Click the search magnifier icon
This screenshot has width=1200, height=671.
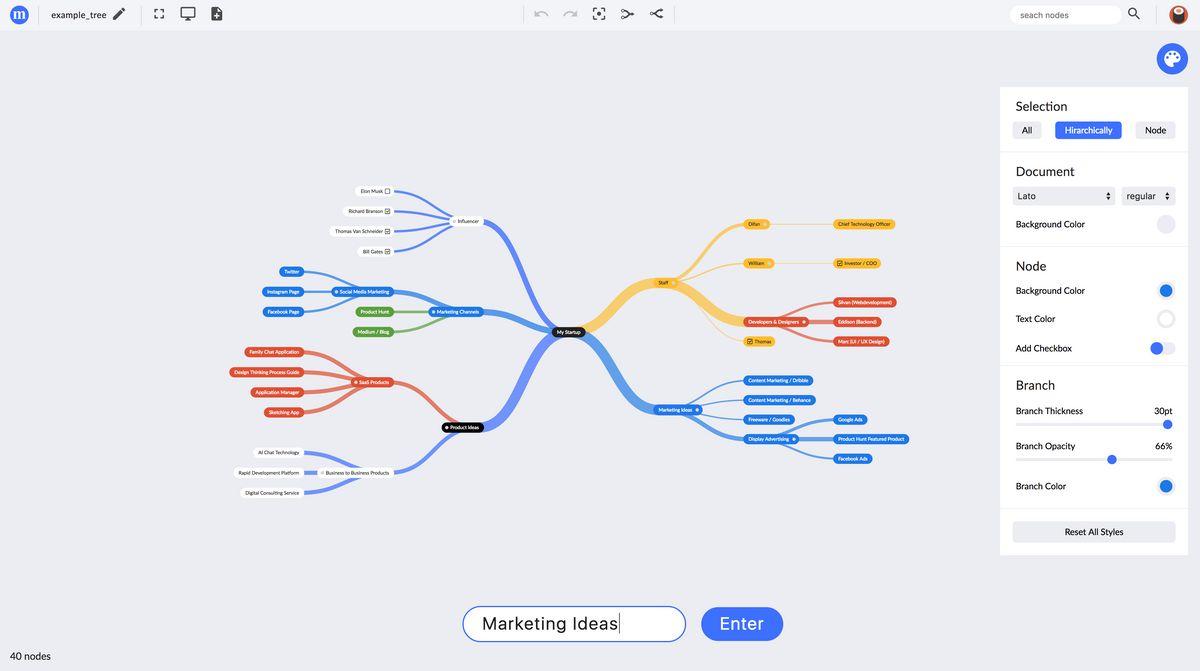(x=1134, y=14)
